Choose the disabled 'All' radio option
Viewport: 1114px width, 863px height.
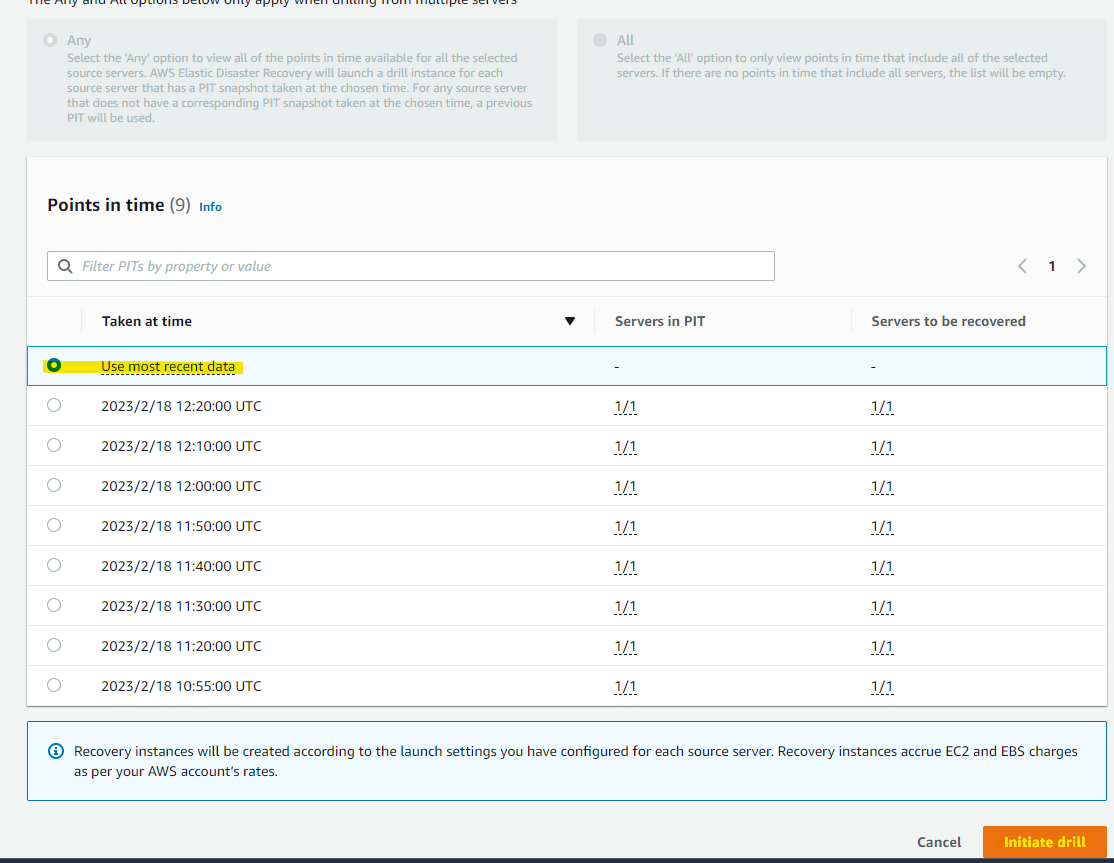tap(600, 40)
